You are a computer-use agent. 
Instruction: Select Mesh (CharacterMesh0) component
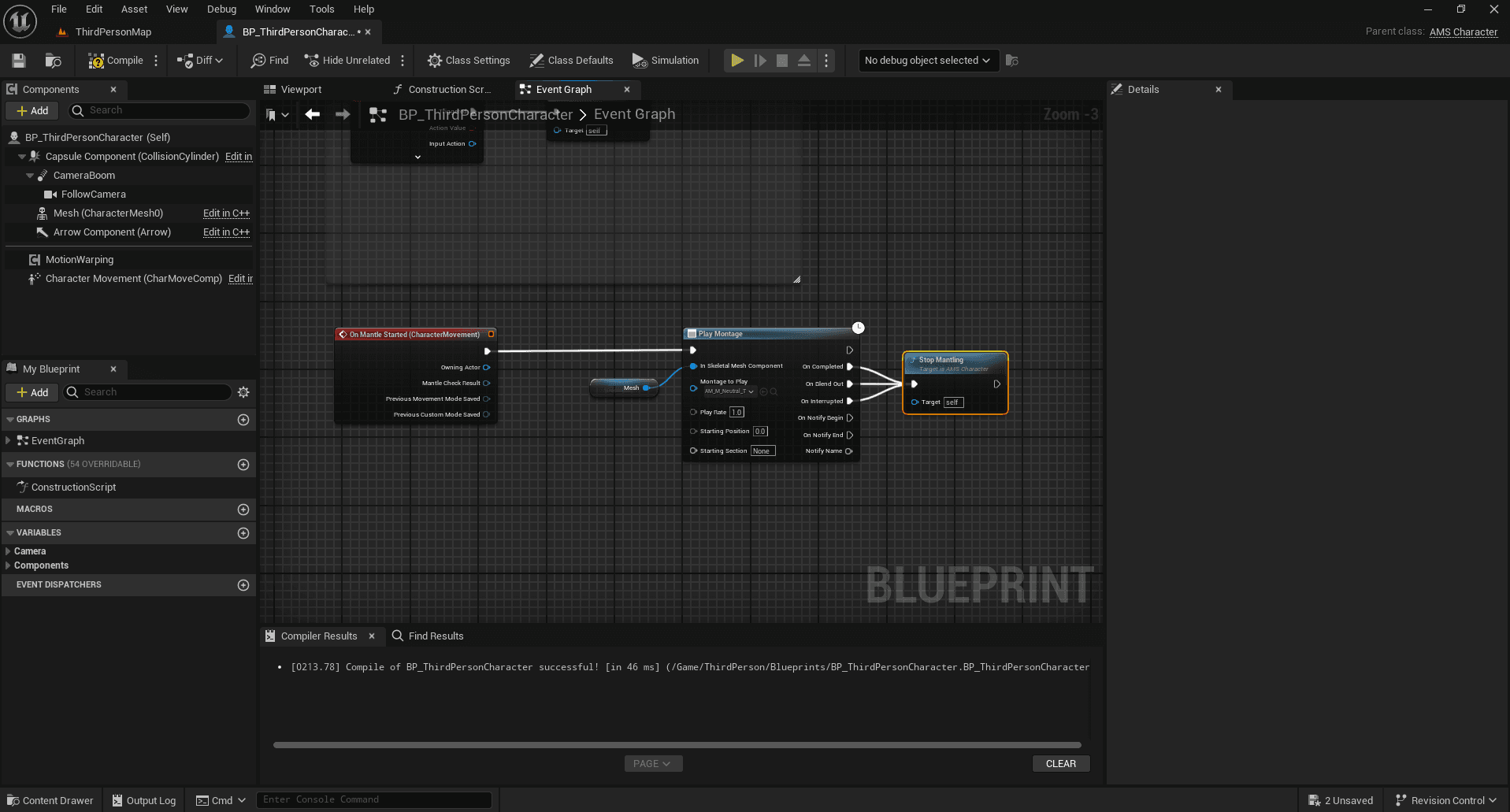[108, 213]
